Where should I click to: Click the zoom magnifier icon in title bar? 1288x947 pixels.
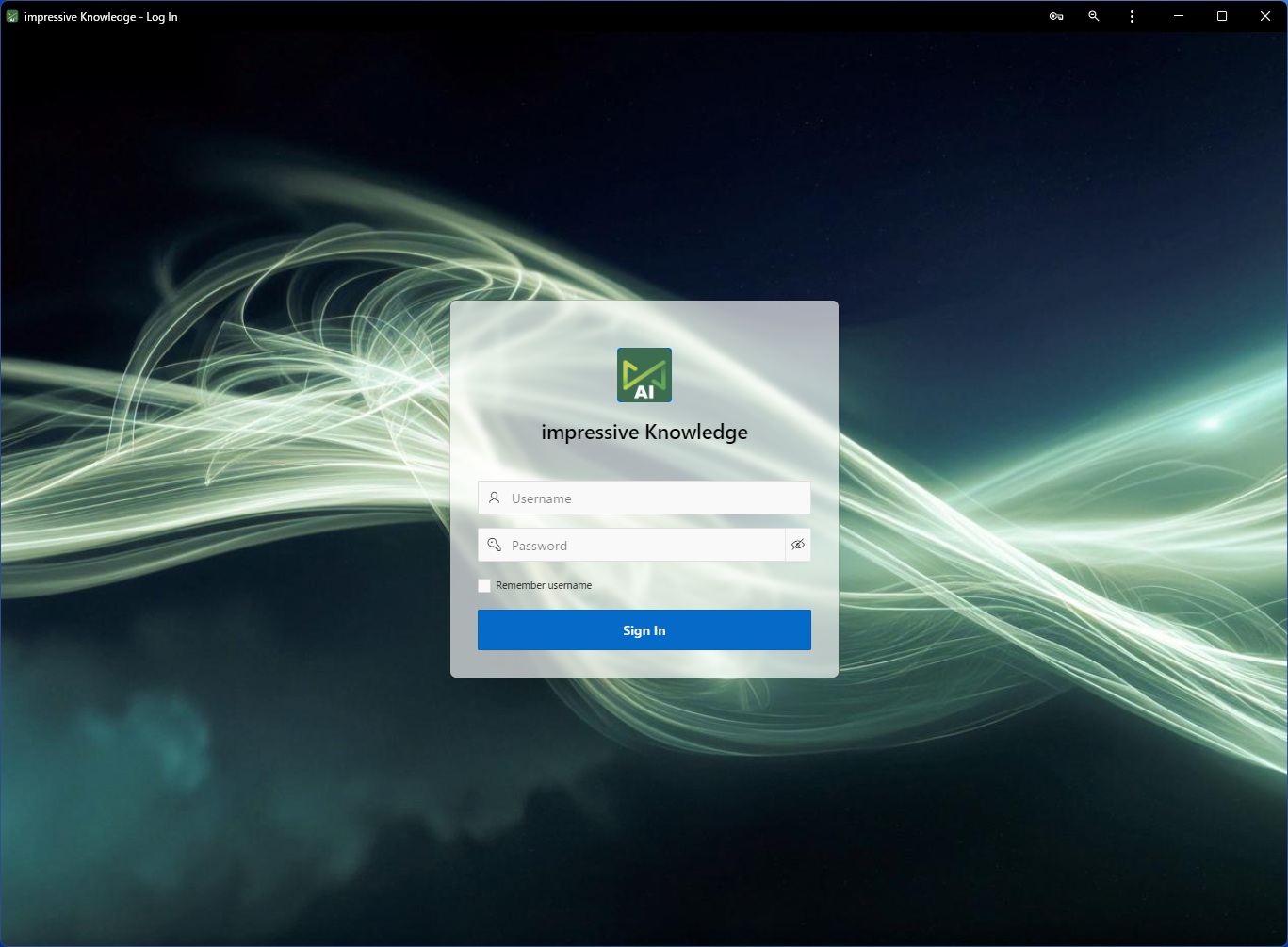coord(1094,16)
